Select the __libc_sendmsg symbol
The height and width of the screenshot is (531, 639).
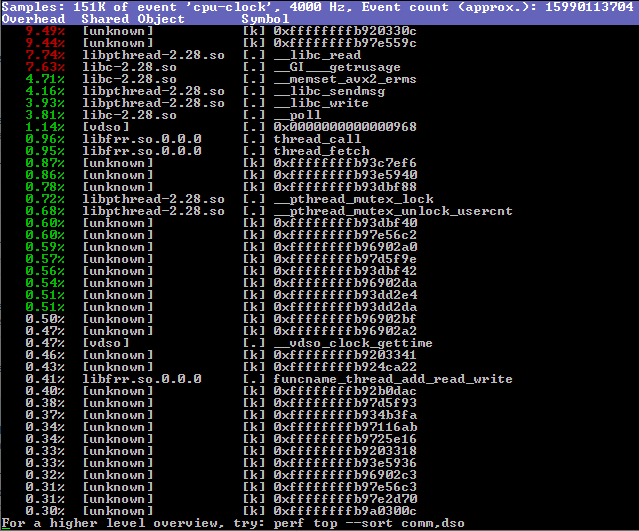(329, 91)
